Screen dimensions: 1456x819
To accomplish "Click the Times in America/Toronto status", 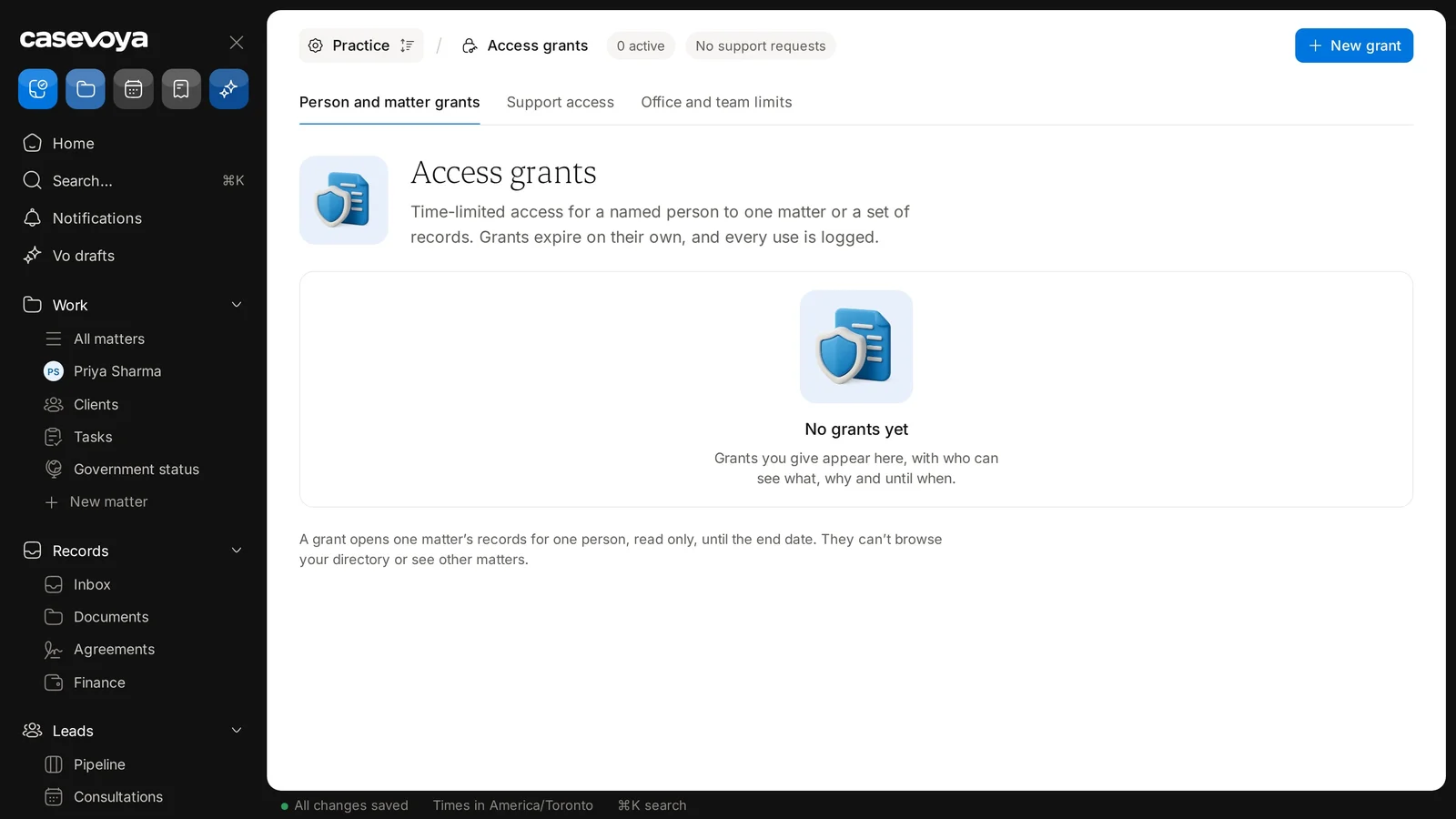I will [x=513, y=805].
